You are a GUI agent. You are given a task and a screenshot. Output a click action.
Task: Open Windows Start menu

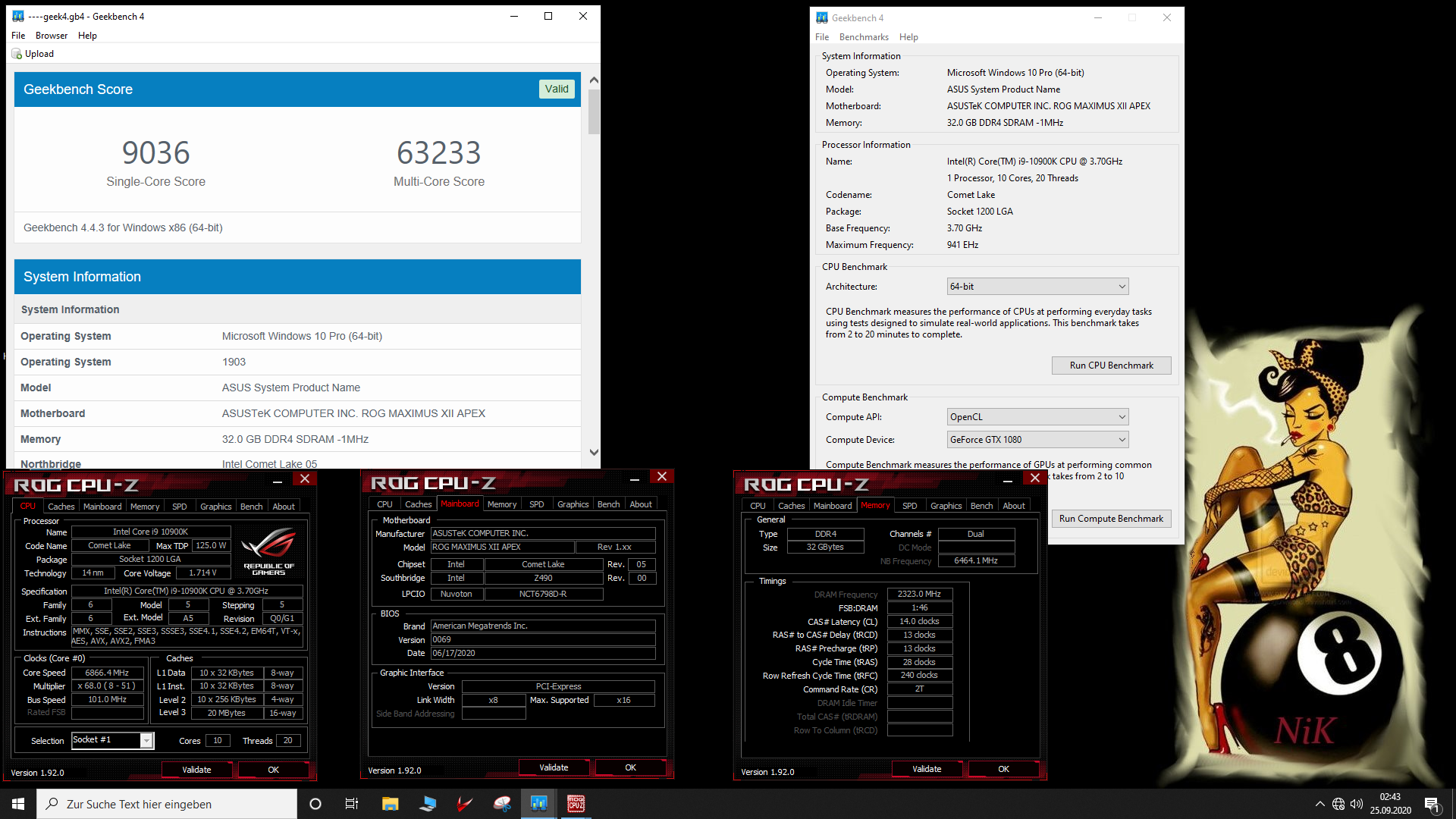click(x=18, y=804)
